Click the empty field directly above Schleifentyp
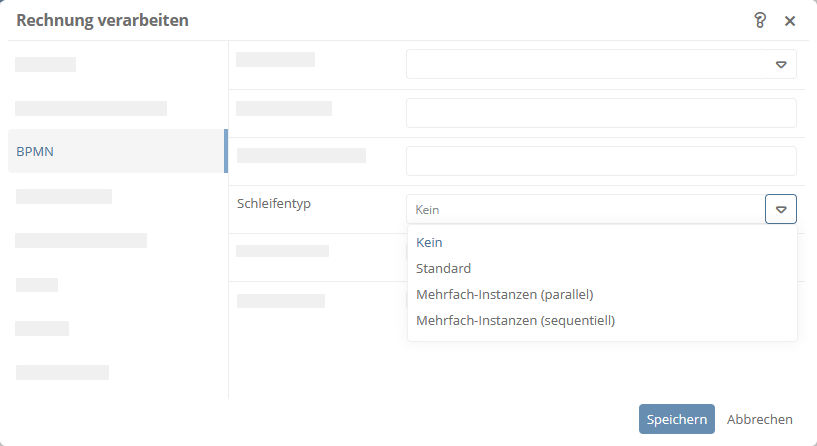This screenshot has height=446, width=817. pyautogui.click(x=601, y=161)
